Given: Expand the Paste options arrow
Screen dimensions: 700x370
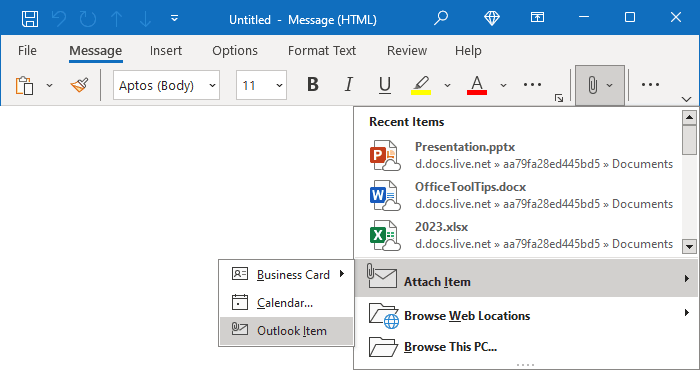Looking at the screenshot, I should 49,85.
